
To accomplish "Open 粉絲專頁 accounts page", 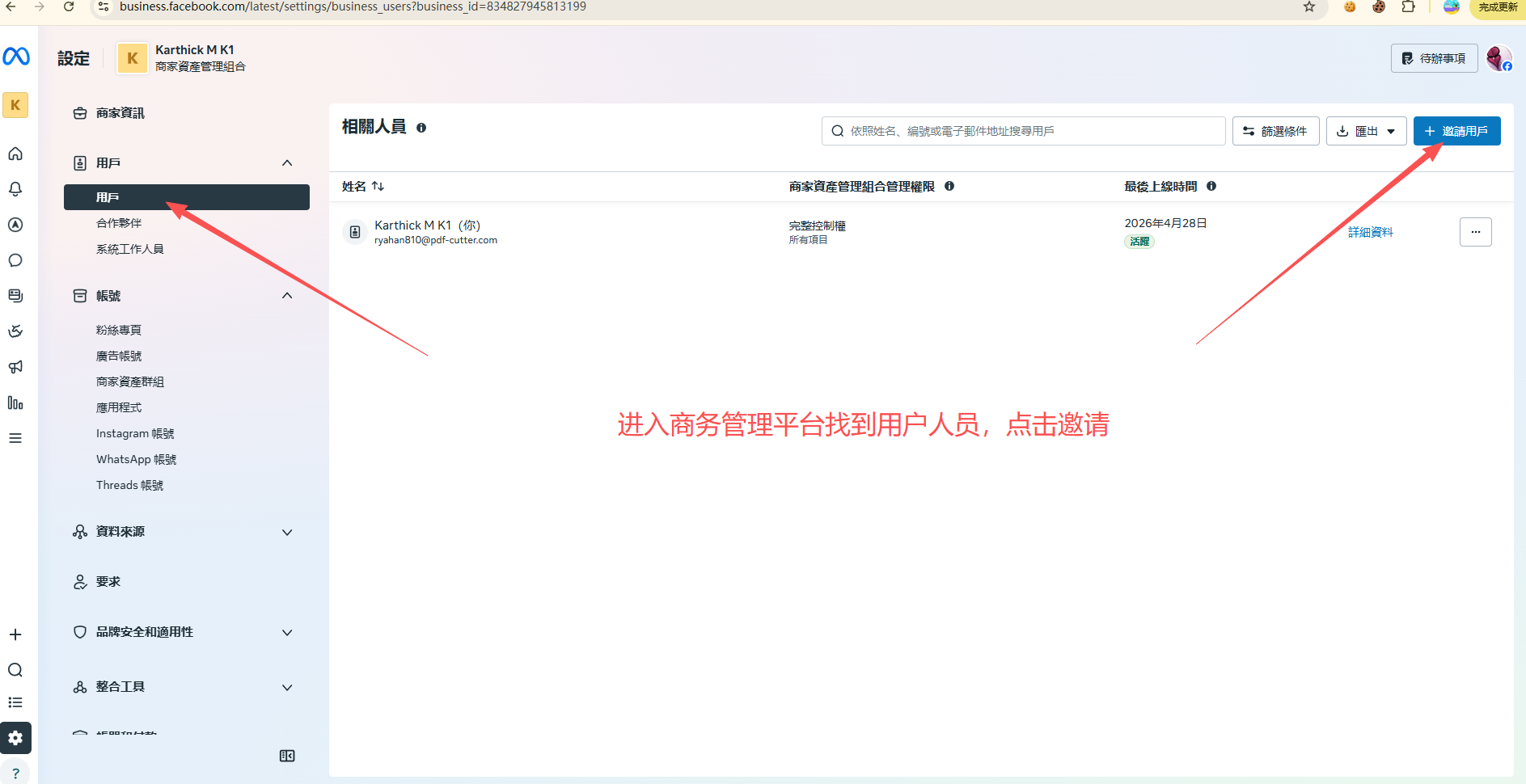I will click(x=119, y=330).
